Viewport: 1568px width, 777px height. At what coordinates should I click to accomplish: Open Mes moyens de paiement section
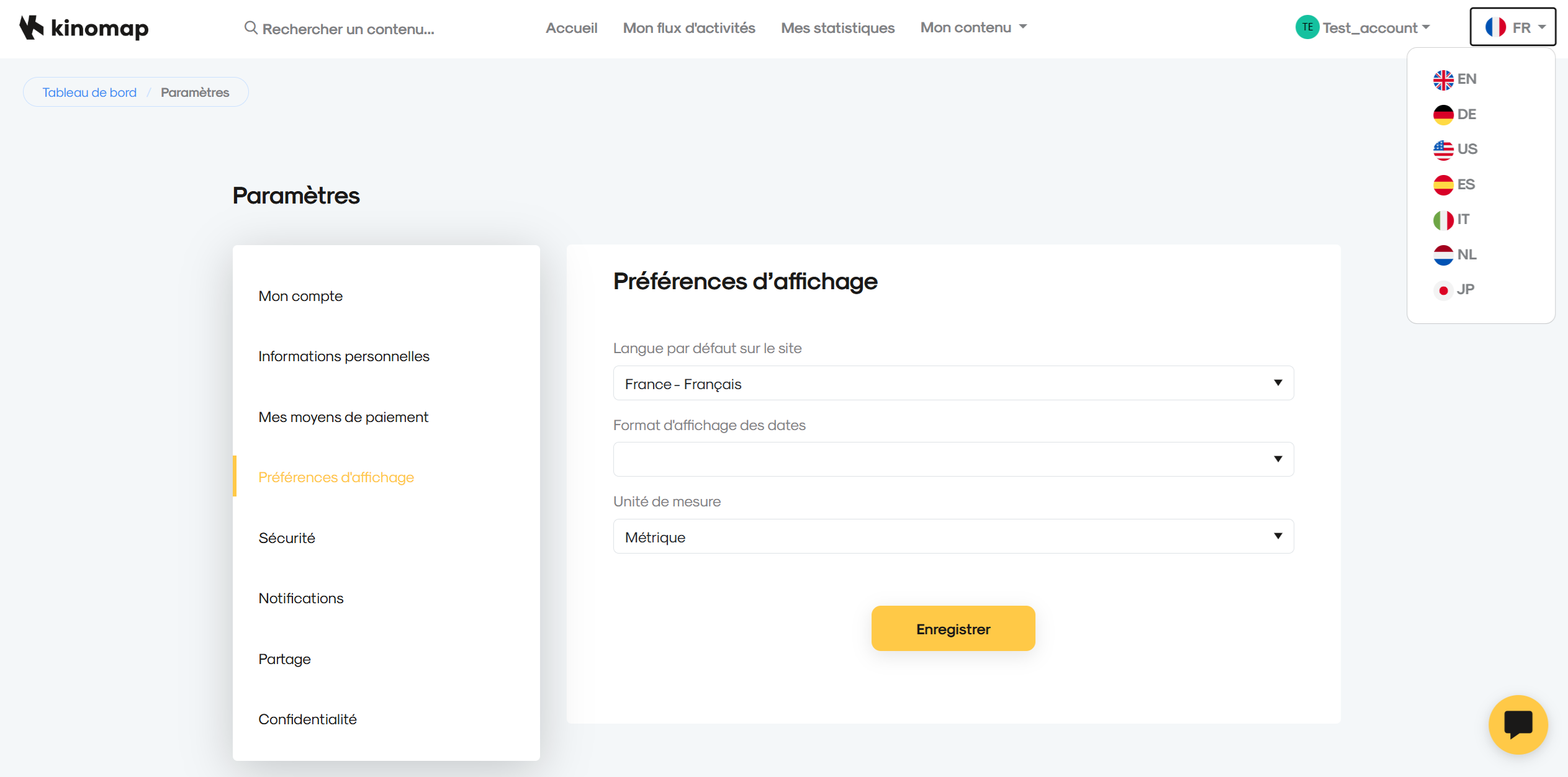pos(343,417)
